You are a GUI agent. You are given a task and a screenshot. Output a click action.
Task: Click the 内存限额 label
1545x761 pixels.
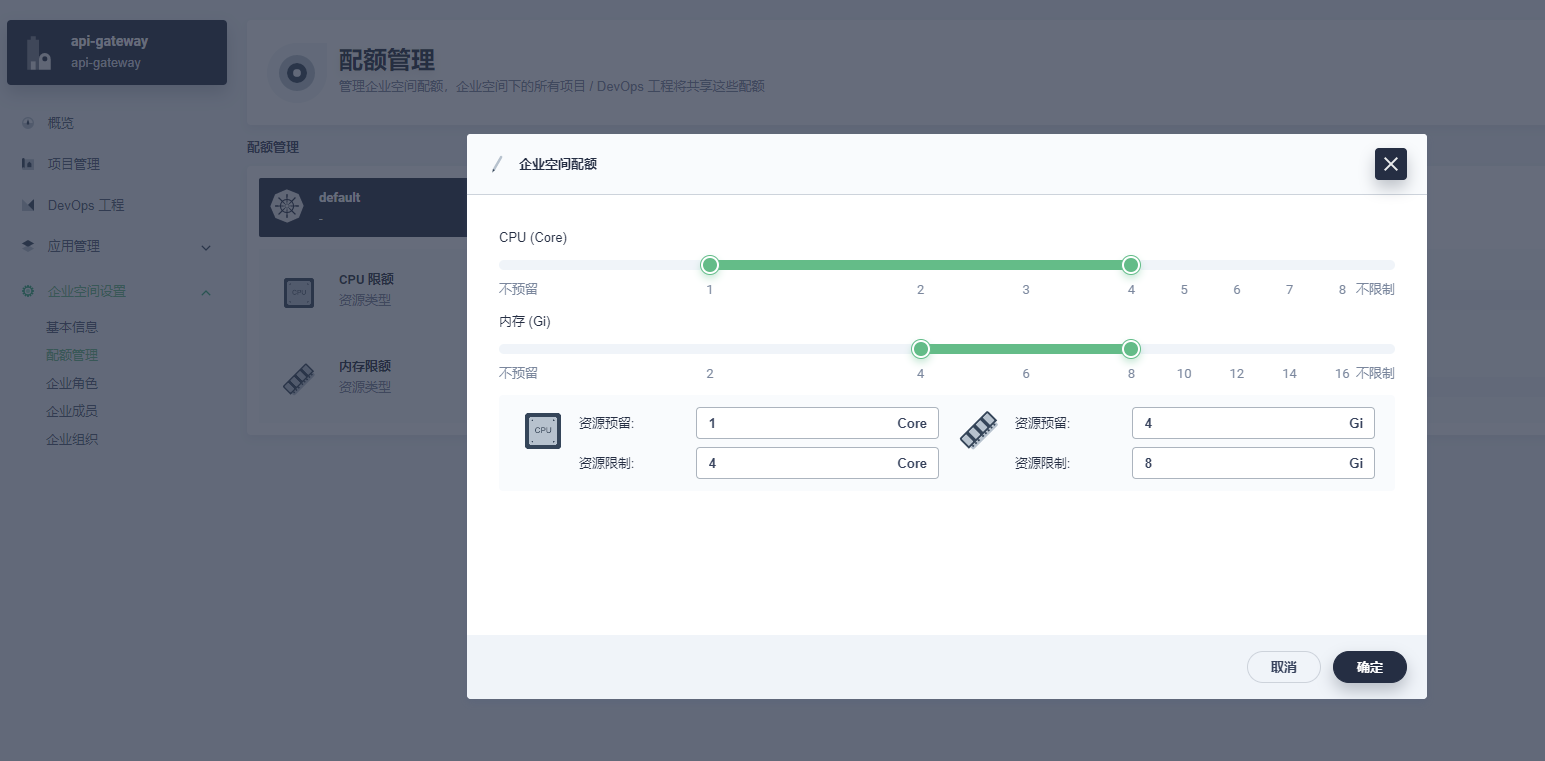click(x=365, y=367)
